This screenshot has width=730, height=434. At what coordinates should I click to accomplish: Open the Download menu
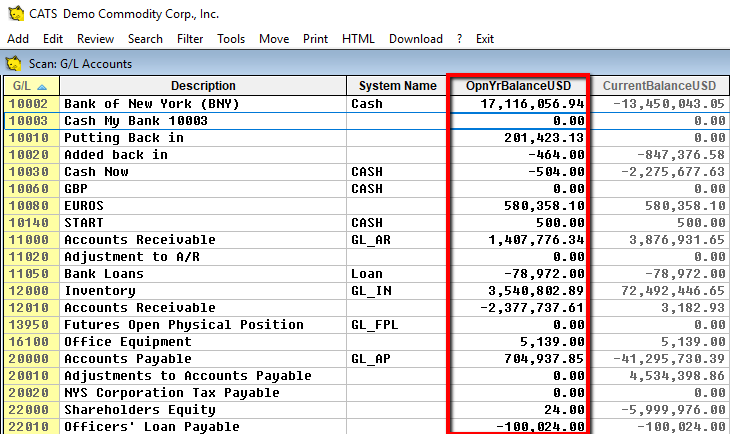pos(416,39)
